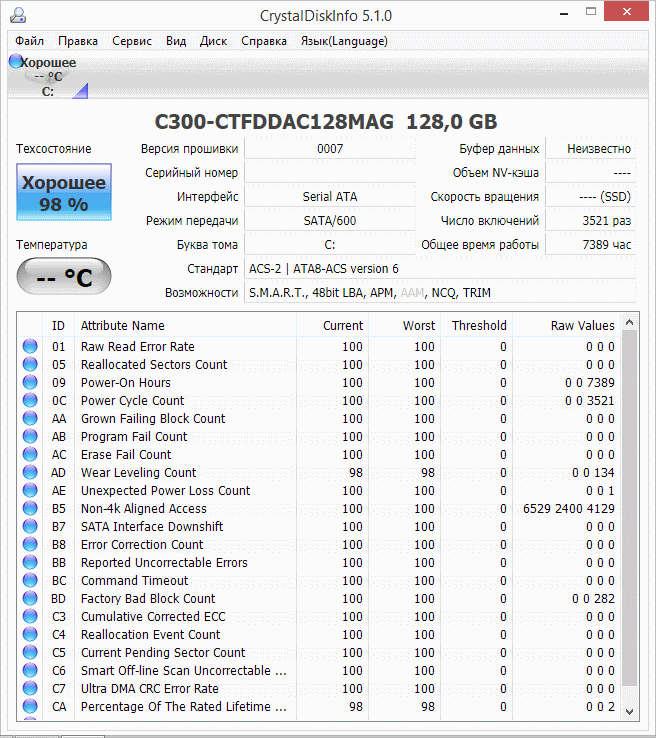
Task: Click the firmware version field 0007
Action: [x=330, y=149]
